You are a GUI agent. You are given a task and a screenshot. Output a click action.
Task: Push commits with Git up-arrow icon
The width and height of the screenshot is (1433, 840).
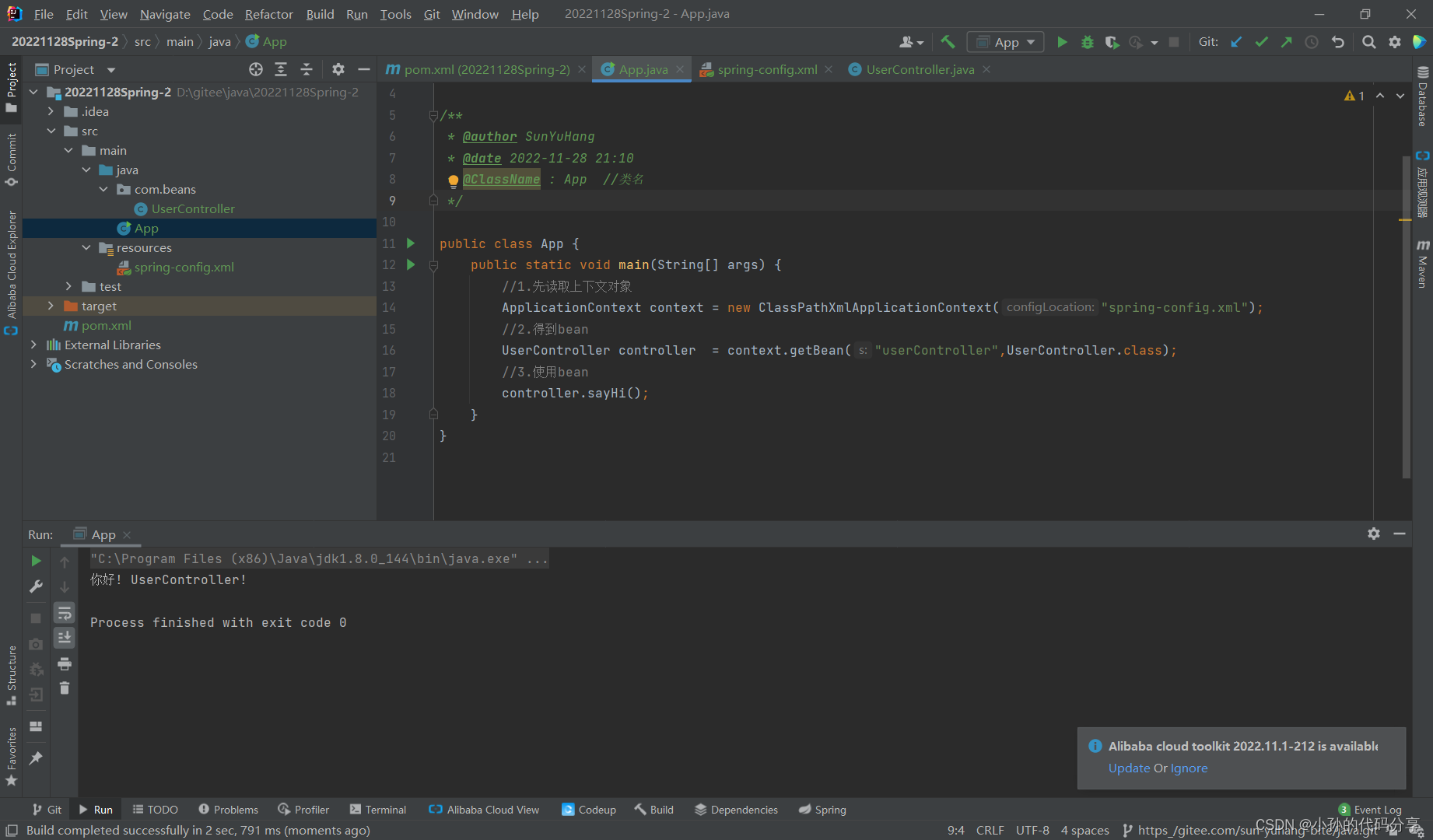1286,42
